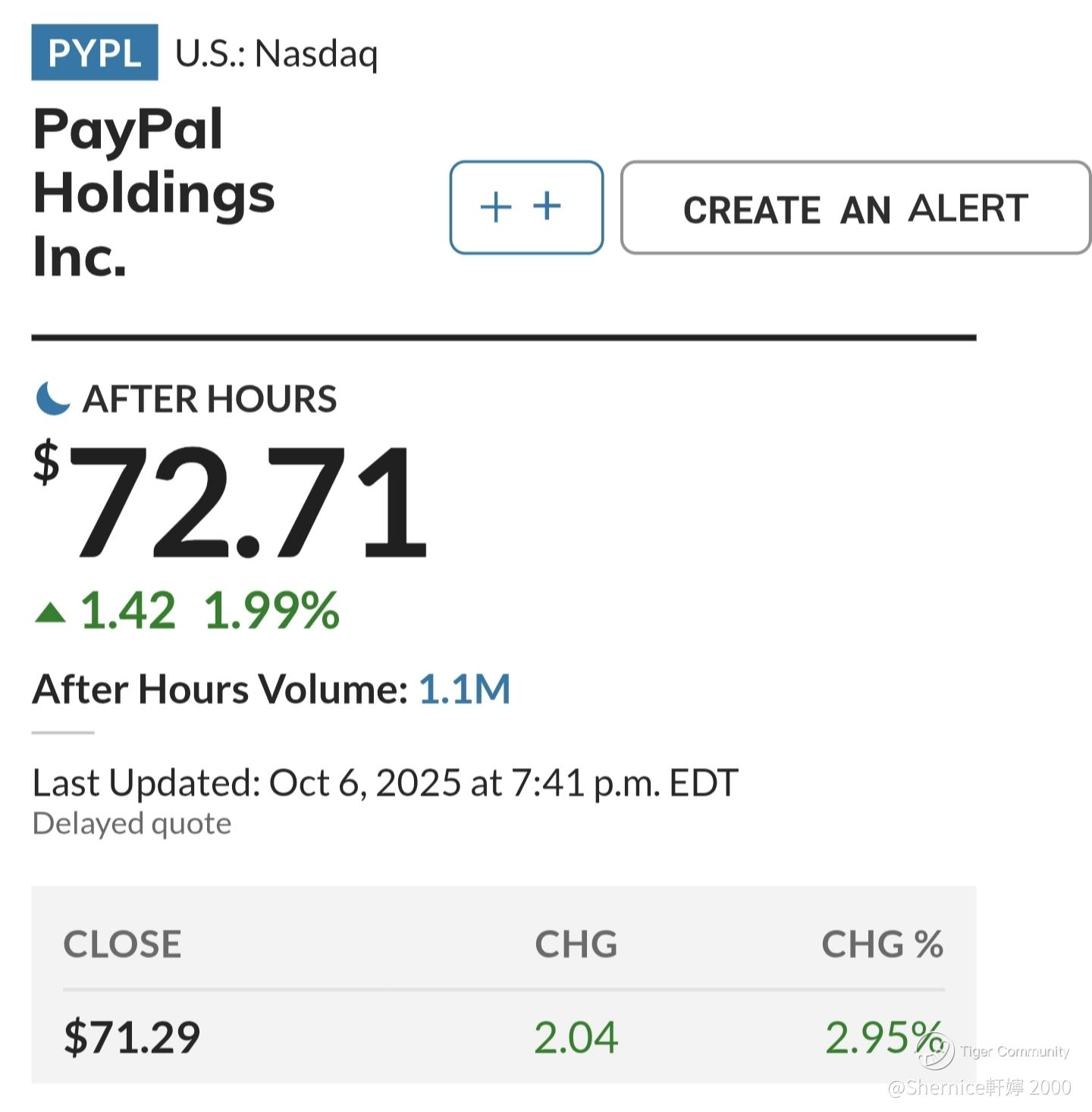Click the U.S.: Nasdaq exchange label
This screenshot has width=1092, height=1112.
(276, 54)
